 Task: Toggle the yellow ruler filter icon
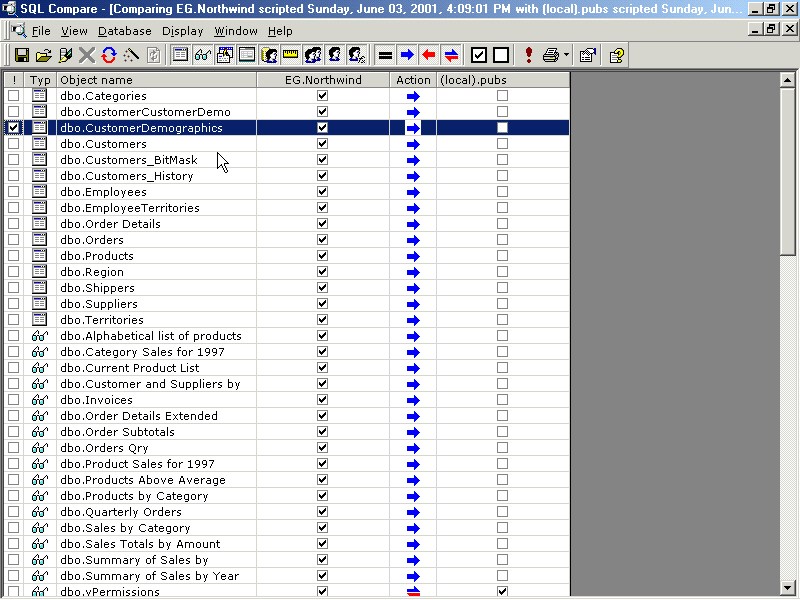pyautogui.click(x=290, y=55)
